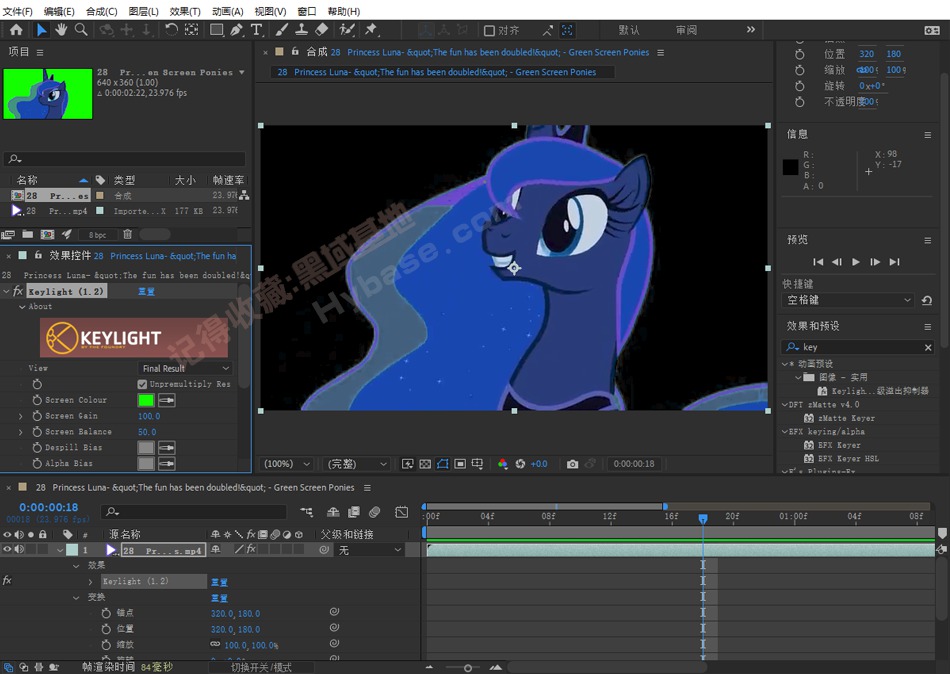Select the Puppet Pin tool
Image resolution: width=950 pixels, height=674 pixels.
371,29
